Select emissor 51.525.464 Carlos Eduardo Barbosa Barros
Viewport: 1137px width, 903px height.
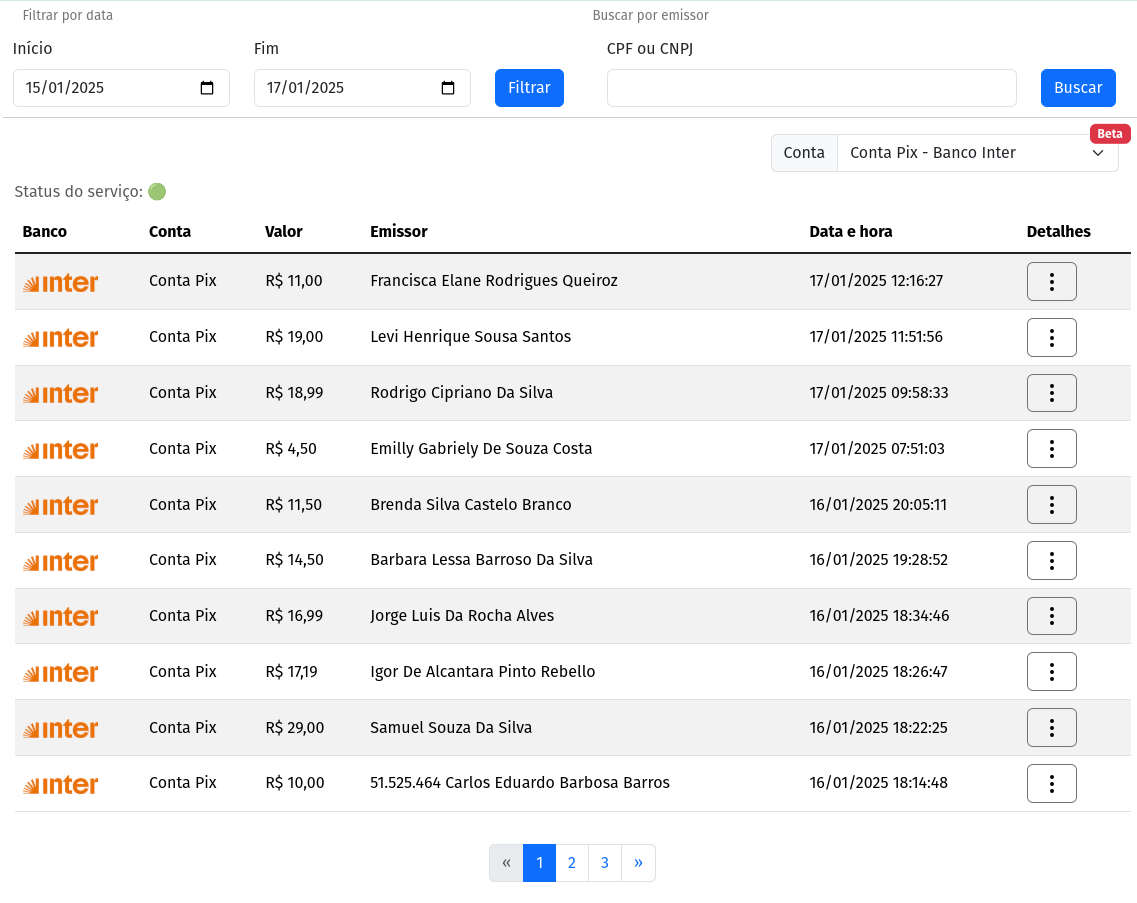pos(520,783)
